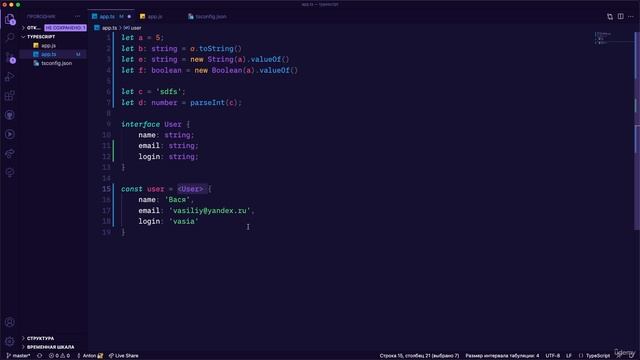Image resolution: width=640 pixels, height=360 pixels.
Task: Click the editor vertical scrollbar
Action: [637, 131]
